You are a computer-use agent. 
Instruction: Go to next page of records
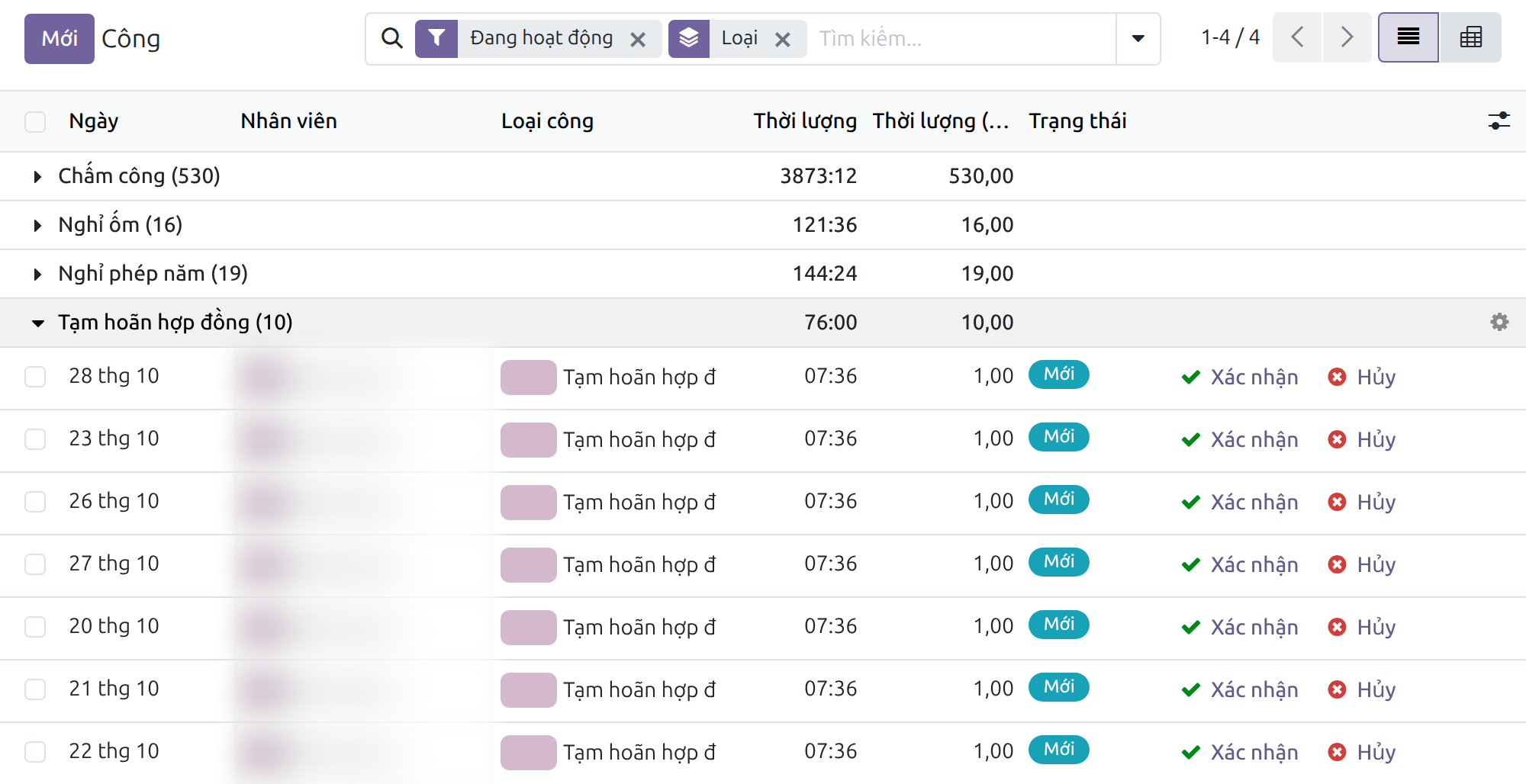tap(1347, 37)
